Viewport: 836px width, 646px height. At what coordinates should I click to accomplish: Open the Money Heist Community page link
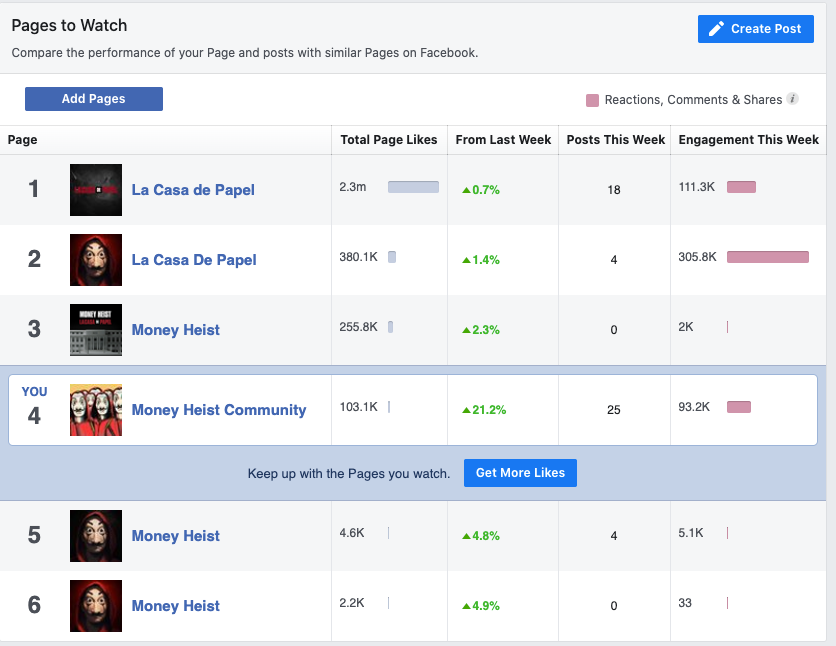tap(219, 410)
